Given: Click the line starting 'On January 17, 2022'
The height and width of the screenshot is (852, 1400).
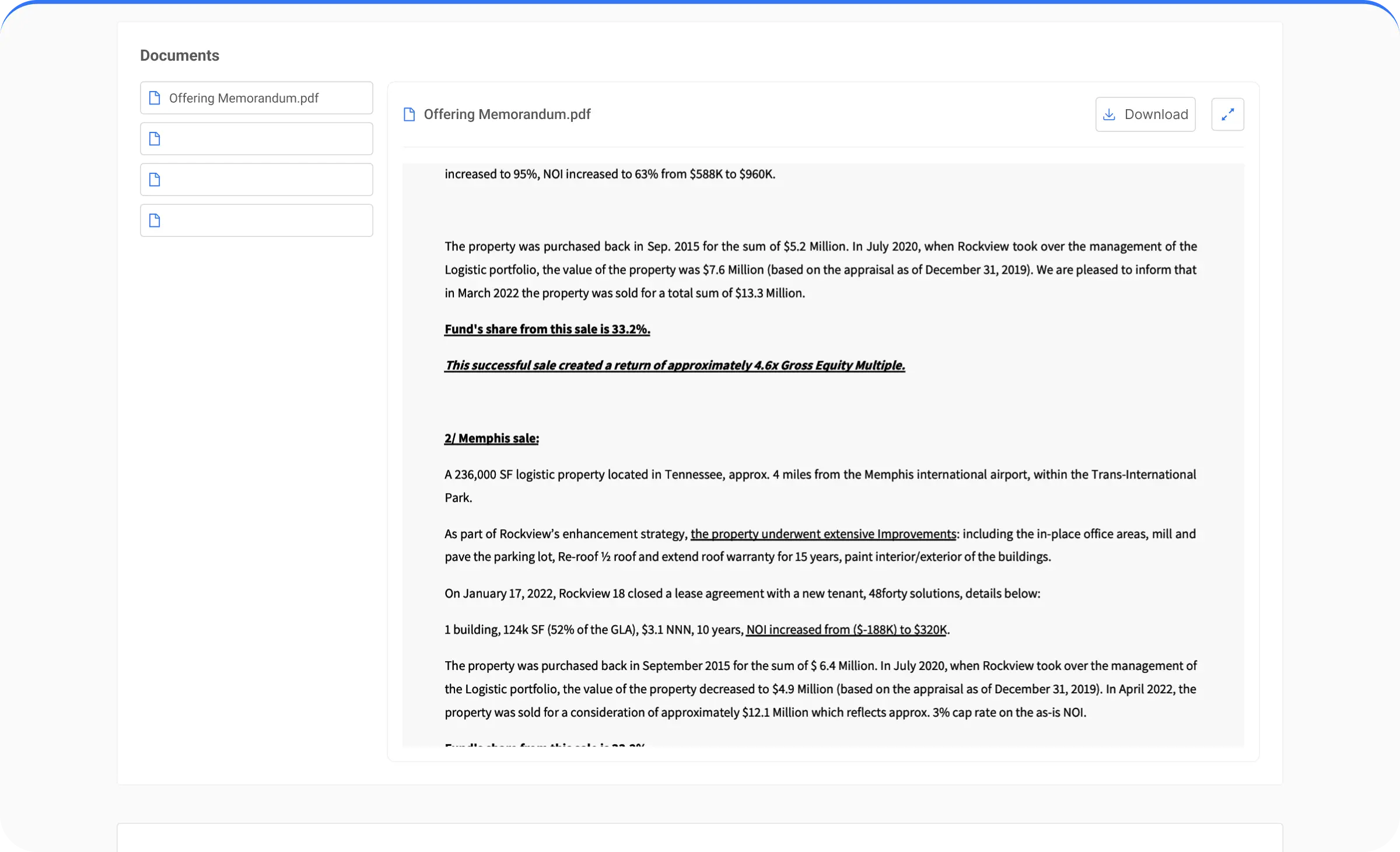Looking at the screenshot, I should click(x=742, y=593).
